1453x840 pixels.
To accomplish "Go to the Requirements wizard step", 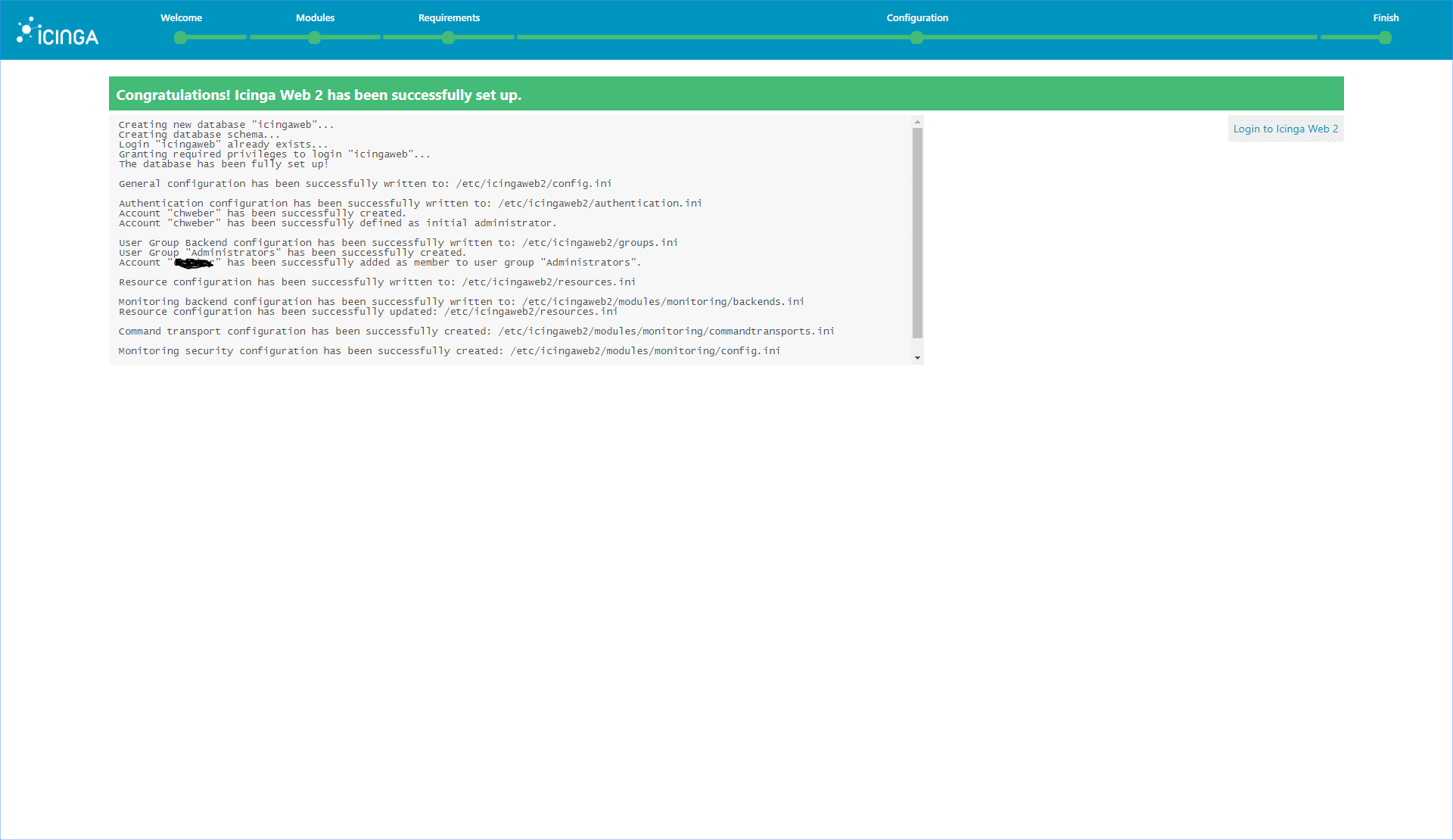I will [x=449, y=17].
